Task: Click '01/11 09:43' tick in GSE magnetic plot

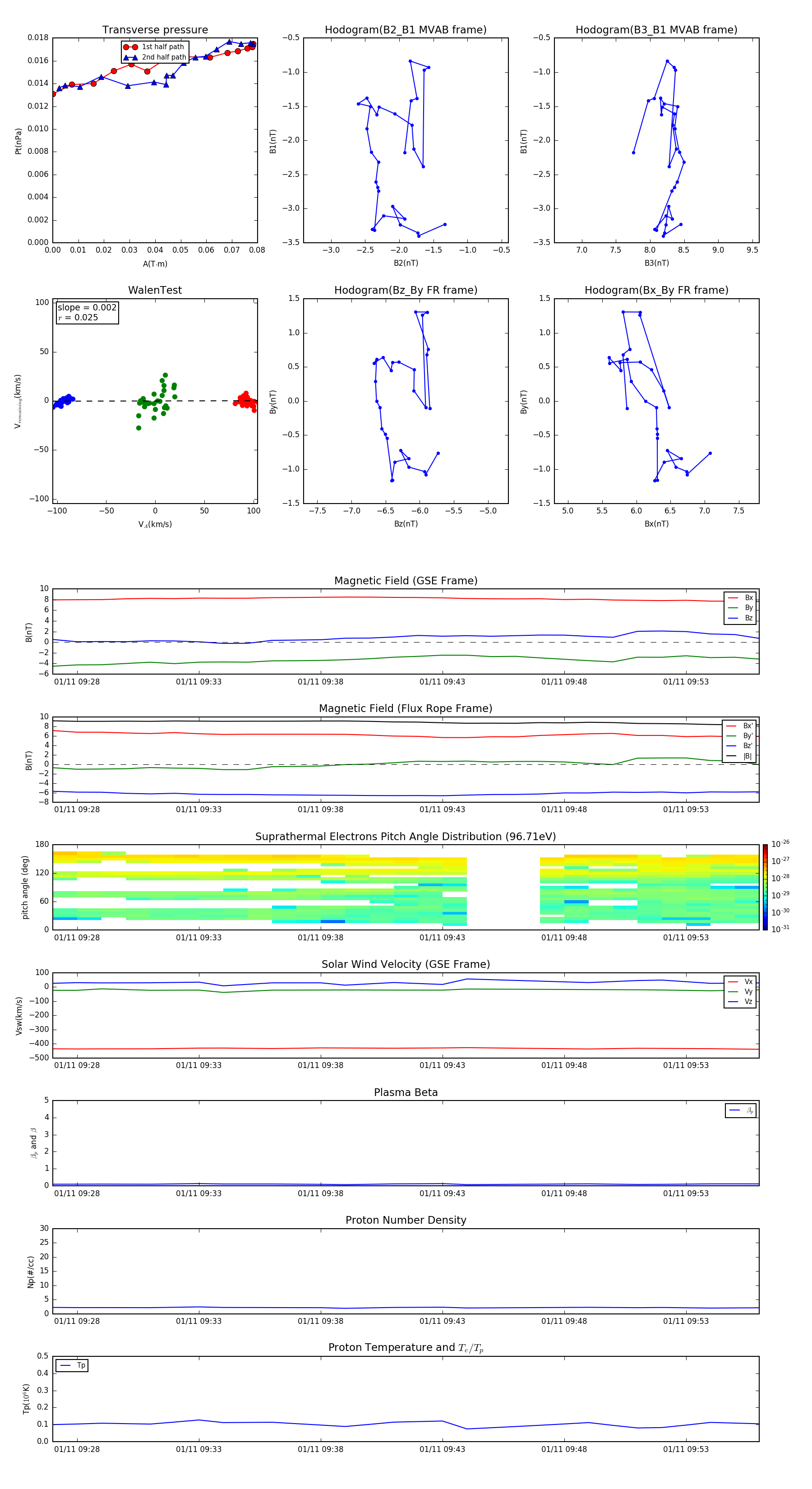Action: point(442,682)
